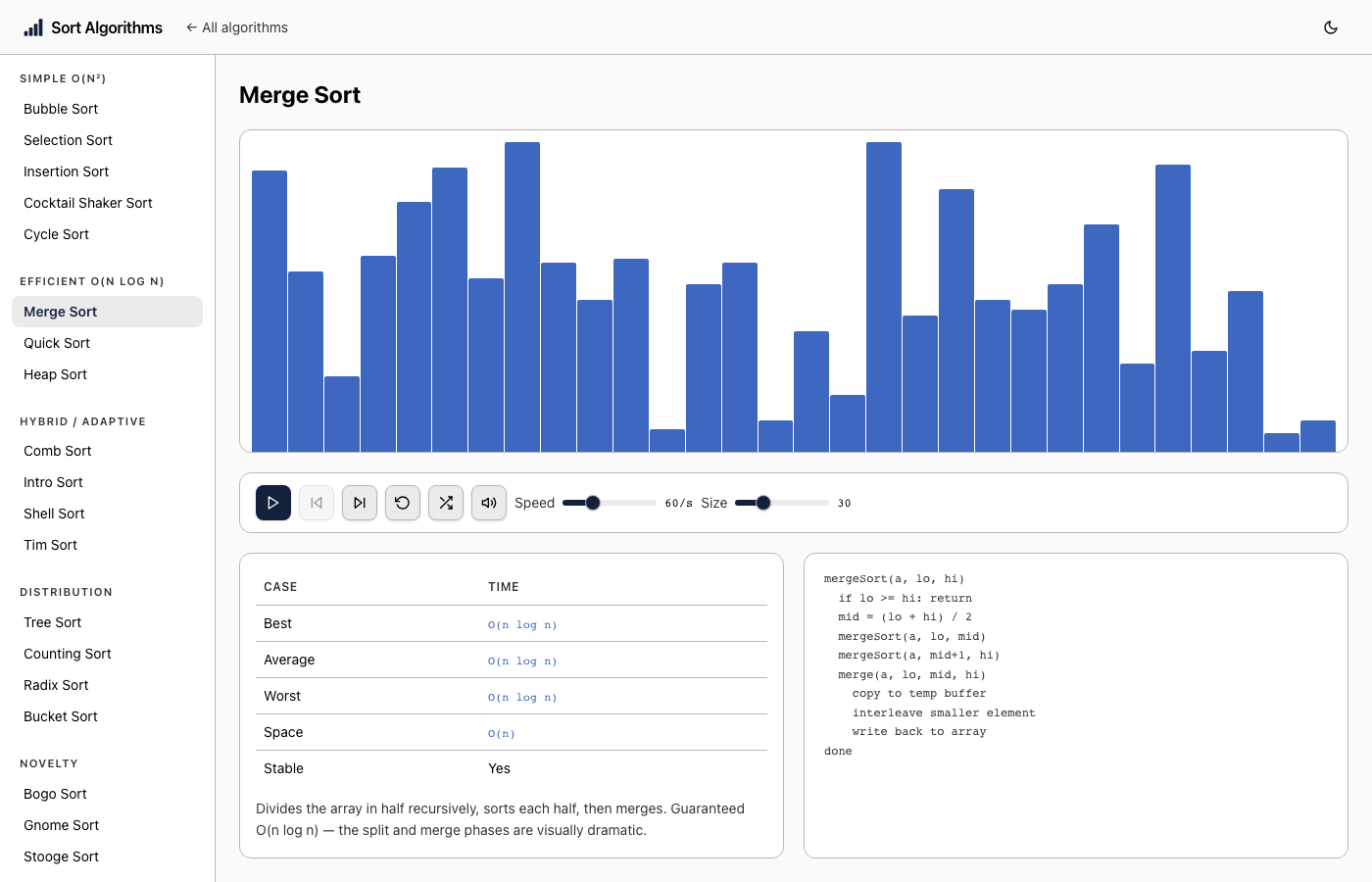The height and width of the screenshot is (882, 1372).
Task: Start the sort animation with Play
Action: [x=273, y=503]
